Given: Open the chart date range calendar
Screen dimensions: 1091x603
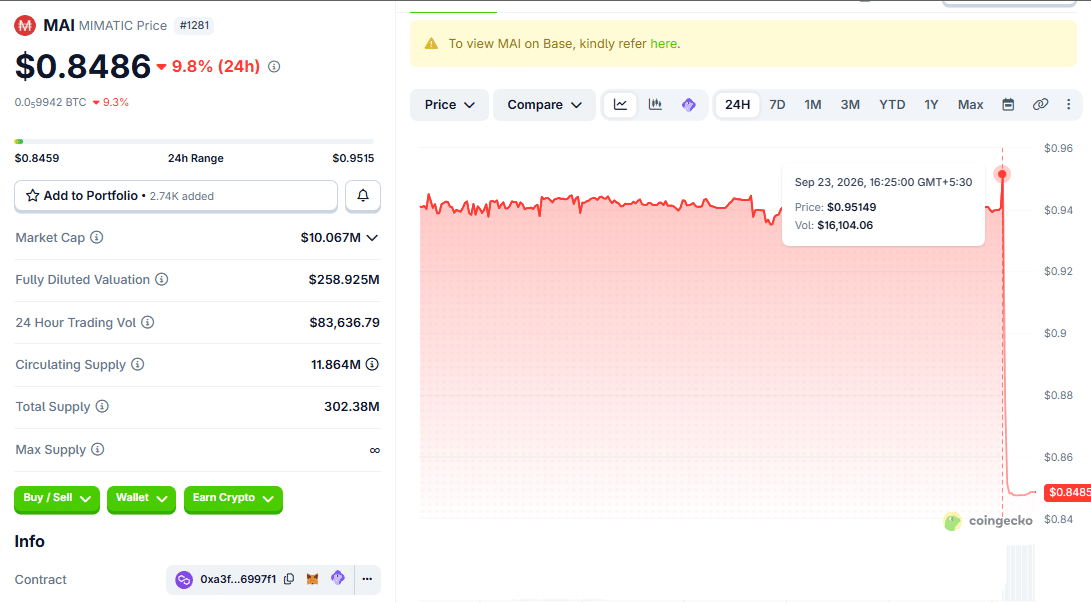Looking at the screenshot, I should point(1008,104).
